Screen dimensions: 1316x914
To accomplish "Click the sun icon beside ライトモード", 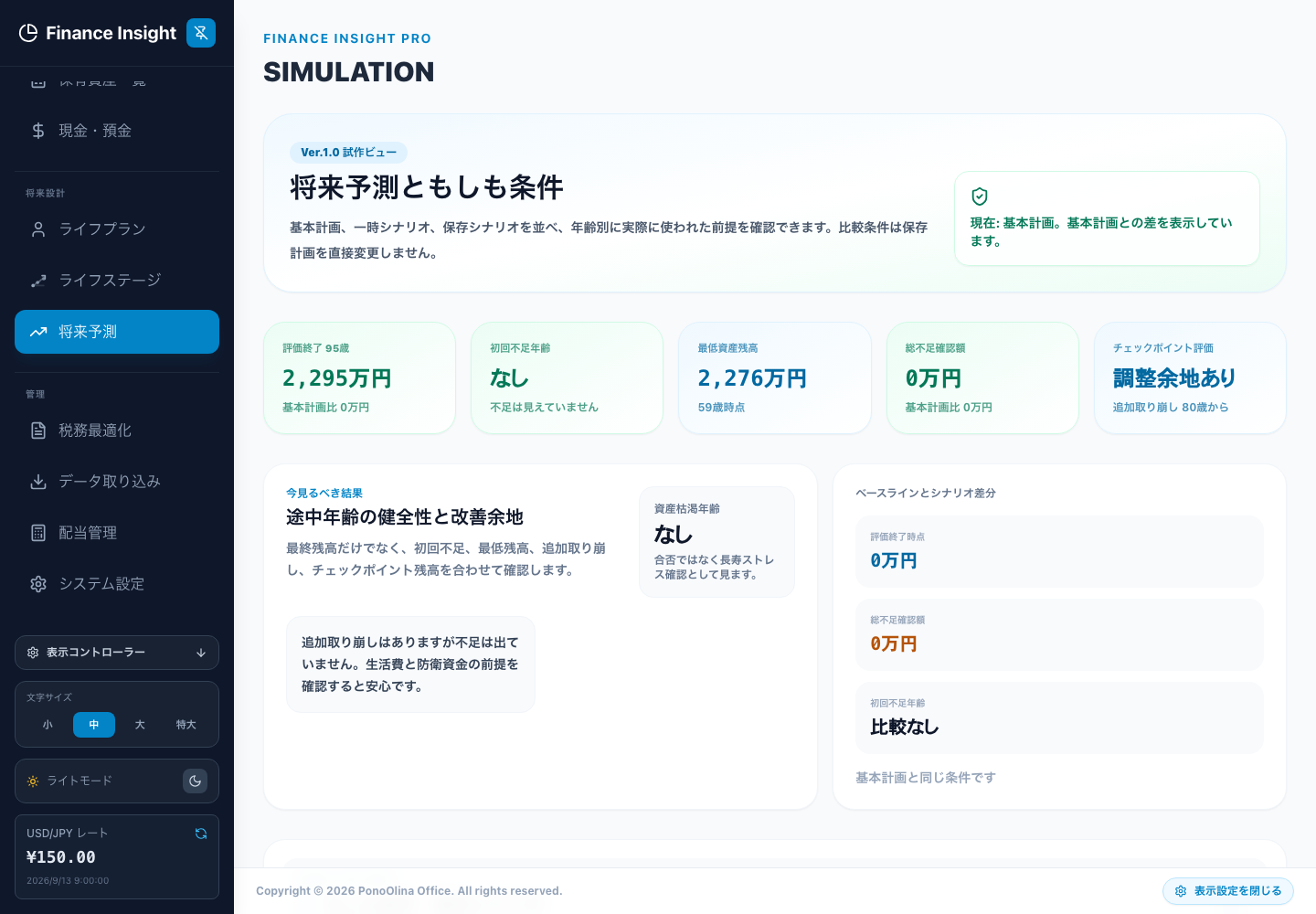I will pos(33,781).
